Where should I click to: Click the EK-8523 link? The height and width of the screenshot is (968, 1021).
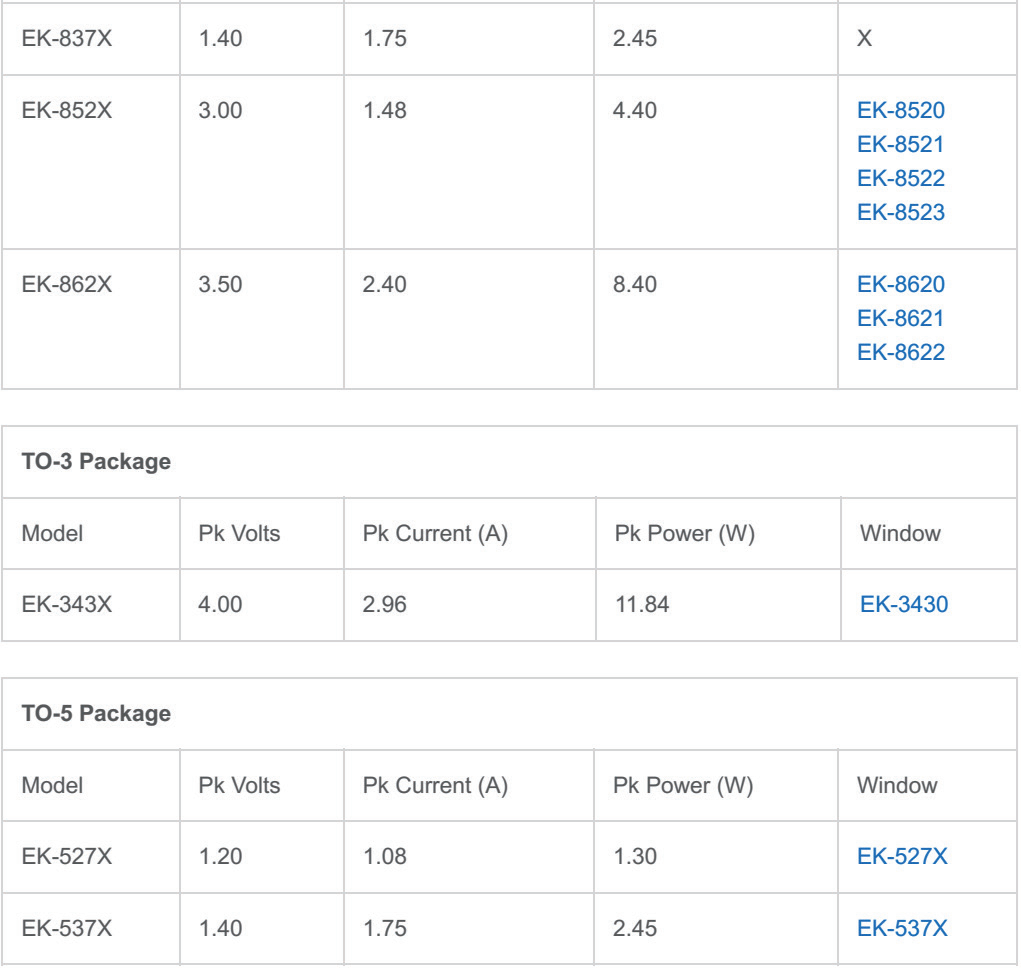(x=901, y=212)
